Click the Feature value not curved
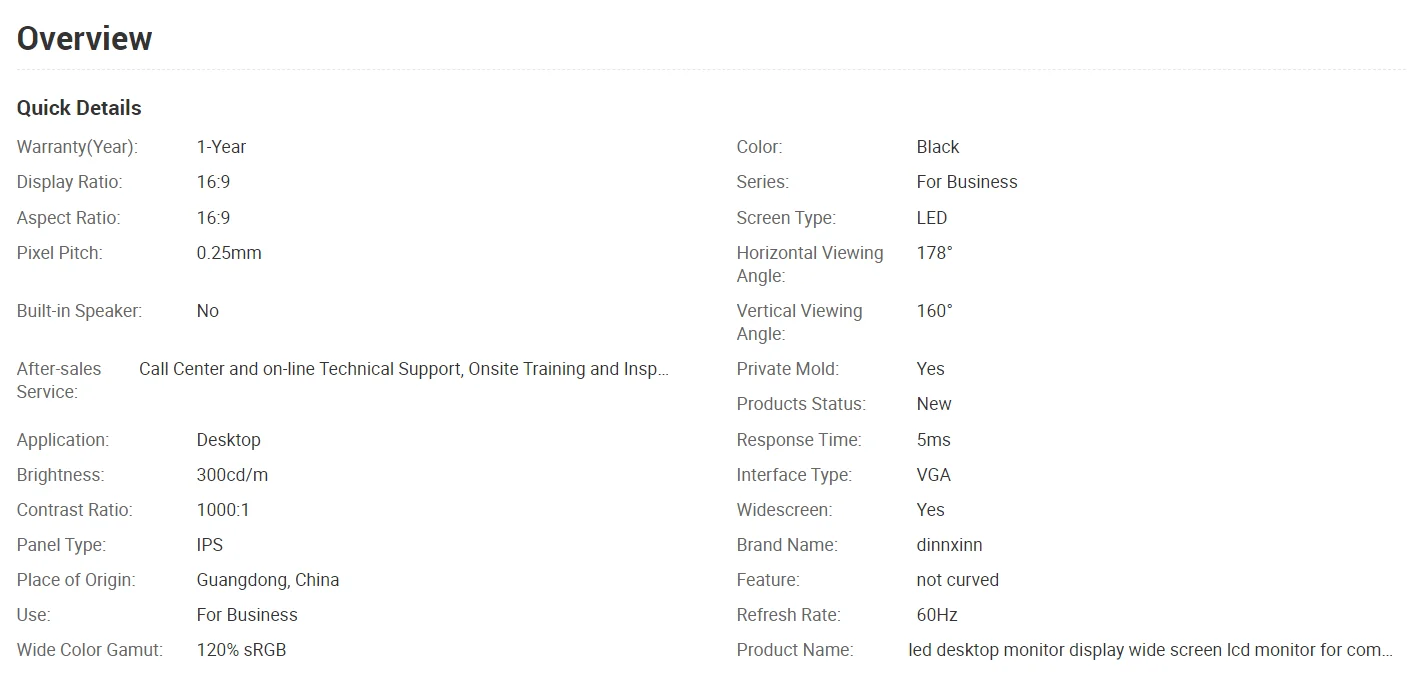 click(x=958, y=580)
